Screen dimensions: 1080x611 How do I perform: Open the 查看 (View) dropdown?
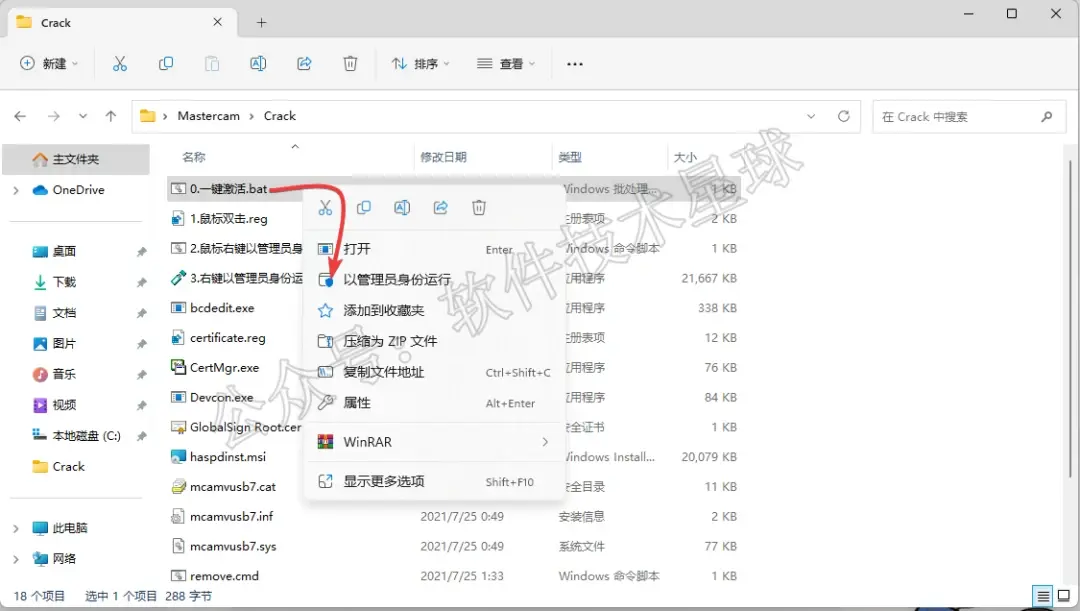pyautogui.click(x=506, y=64)
